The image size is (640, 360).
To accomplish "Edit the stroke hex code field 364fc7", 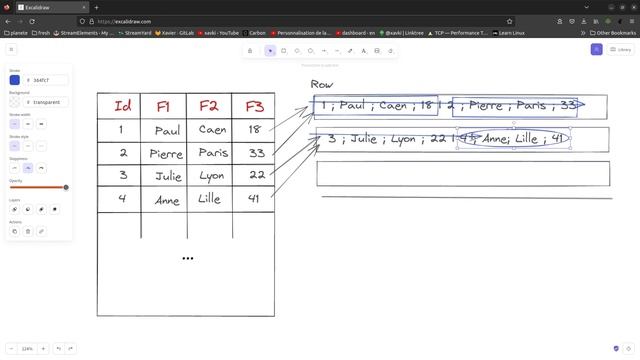I will click(x=46, y=80).
